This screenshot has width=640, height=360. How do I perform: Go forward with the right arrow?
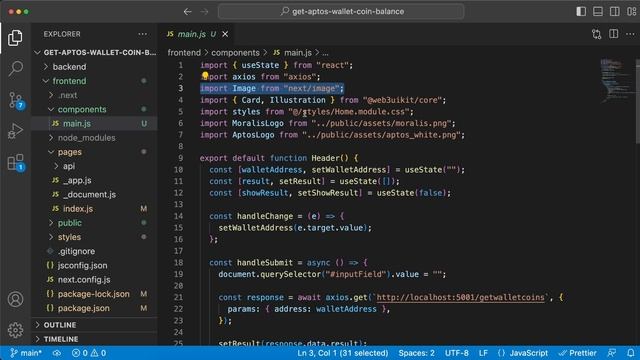tap(204, 11)
